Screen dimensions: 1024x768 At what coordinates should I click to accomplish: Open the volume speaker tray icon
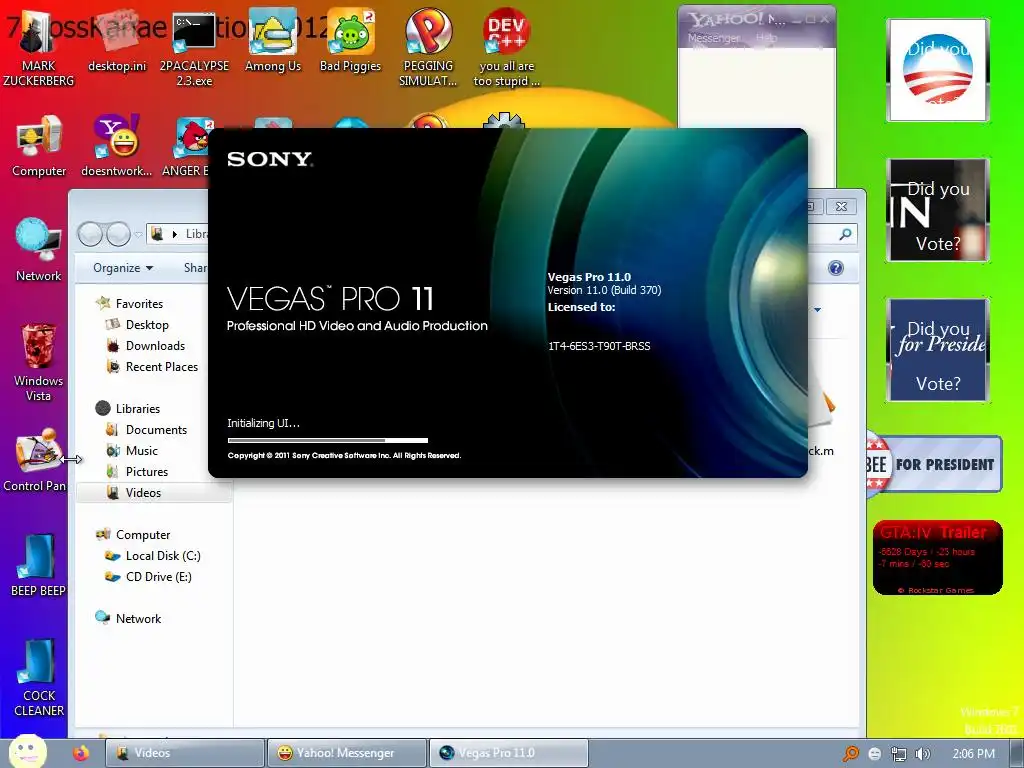coord(922,754)
